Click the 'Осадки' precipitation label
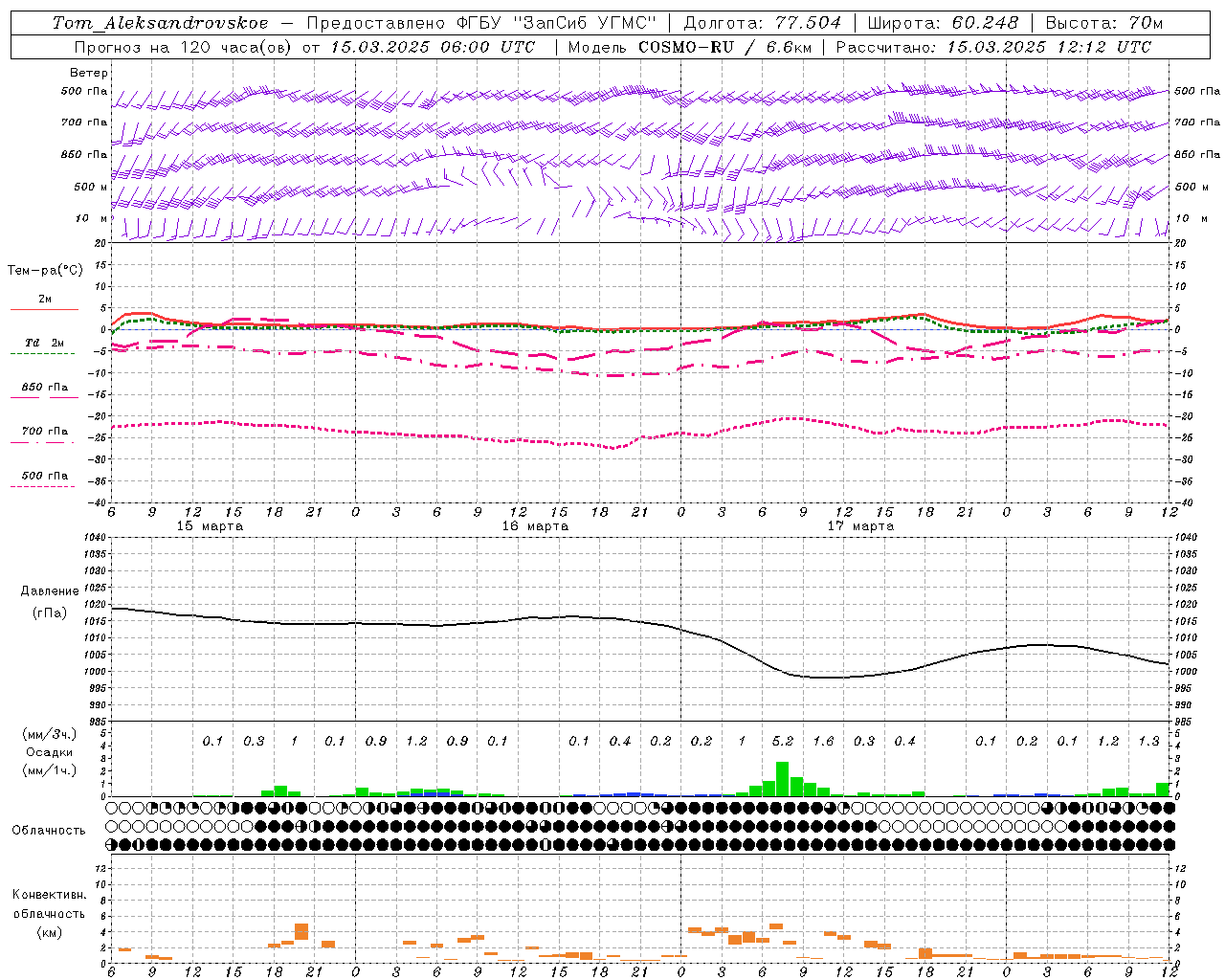This screenshot has height=980, width=1225. 48,752
